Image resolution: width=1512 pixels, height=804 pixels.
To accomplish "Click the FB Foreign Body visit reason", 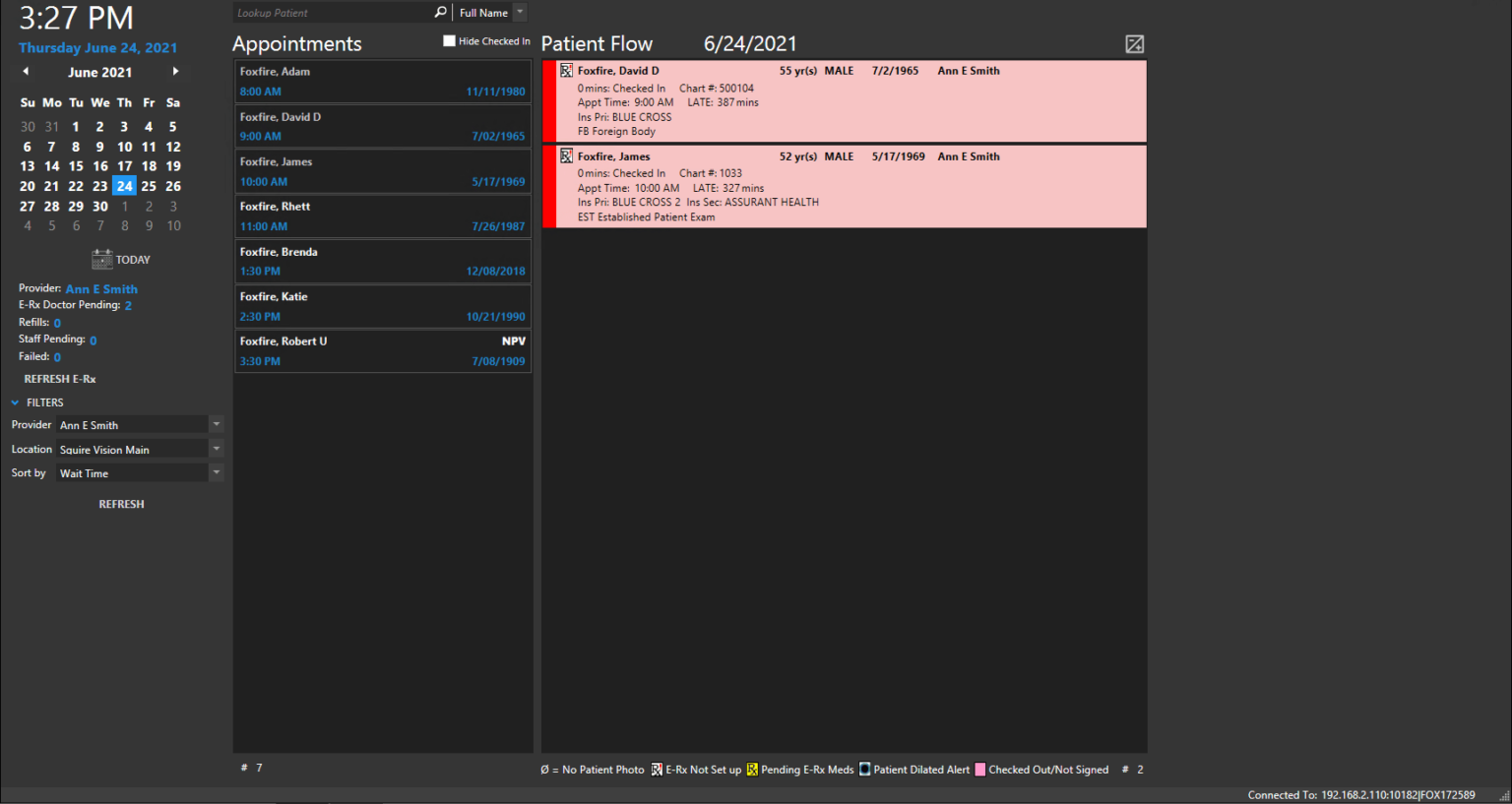I will 616,131.
